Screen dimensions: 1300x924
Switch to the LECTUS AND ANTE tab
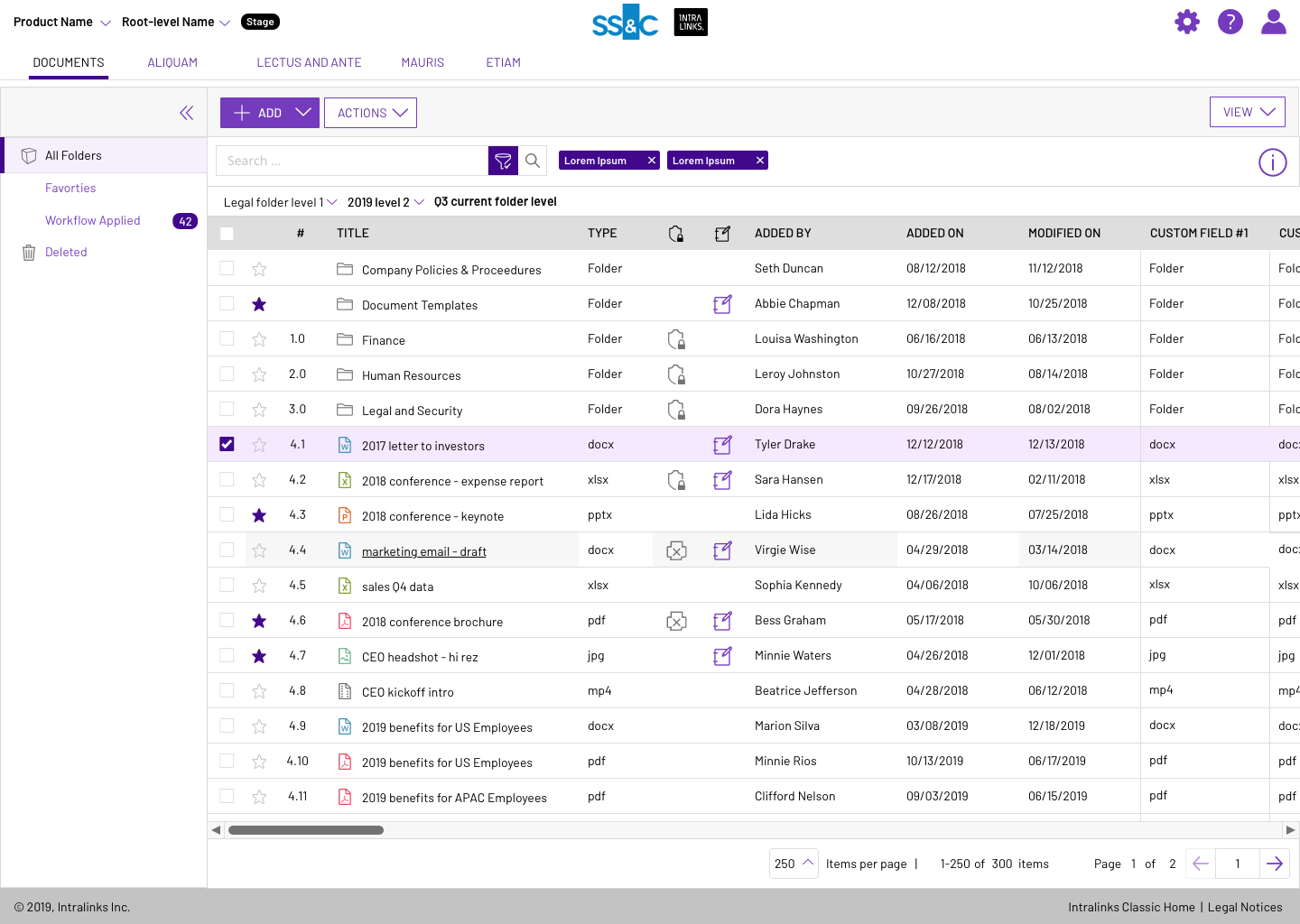point(309,62)
